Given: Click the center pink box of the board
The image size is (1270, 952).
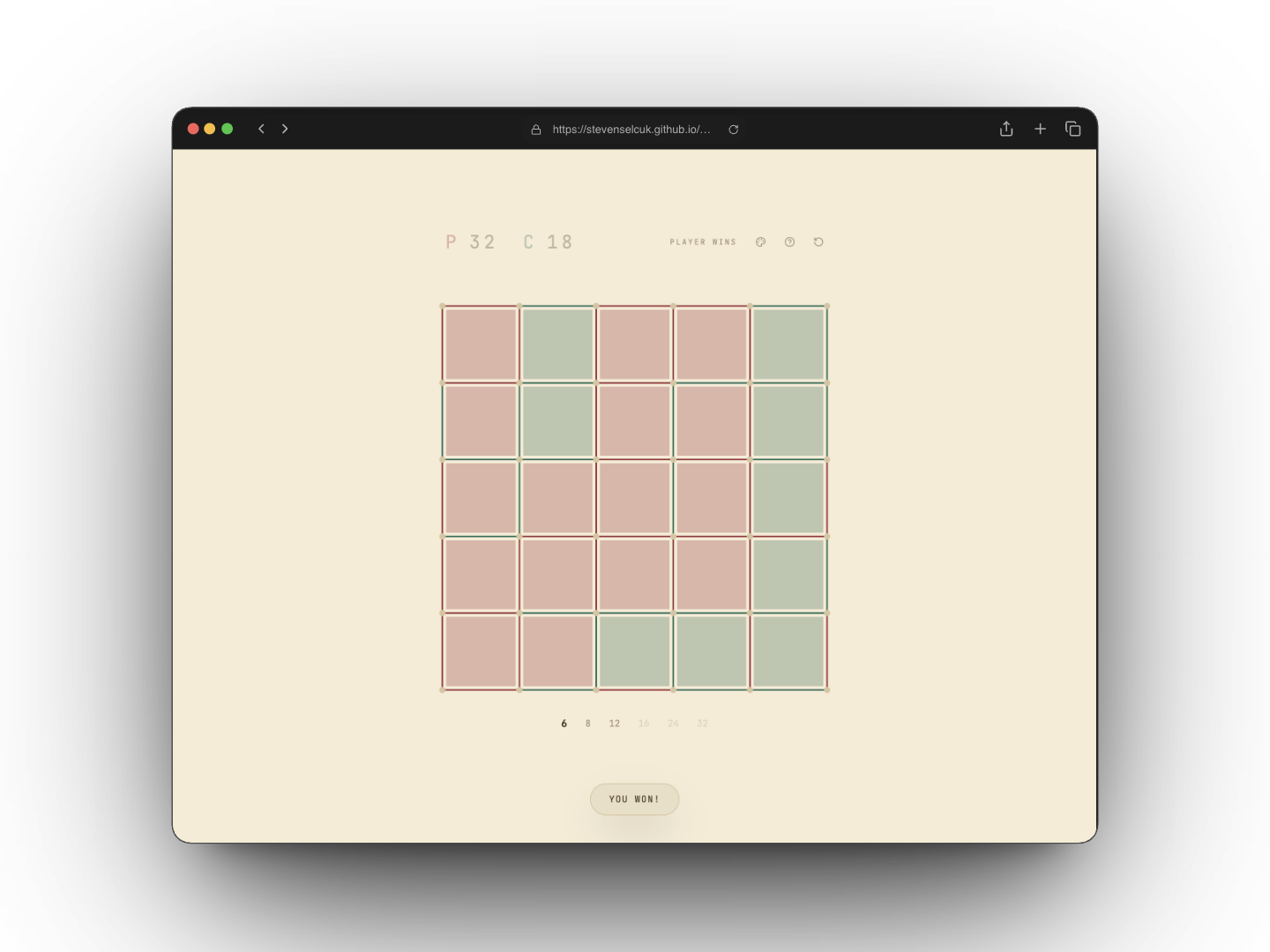Looking at the screenshot, I should point(634,498).
